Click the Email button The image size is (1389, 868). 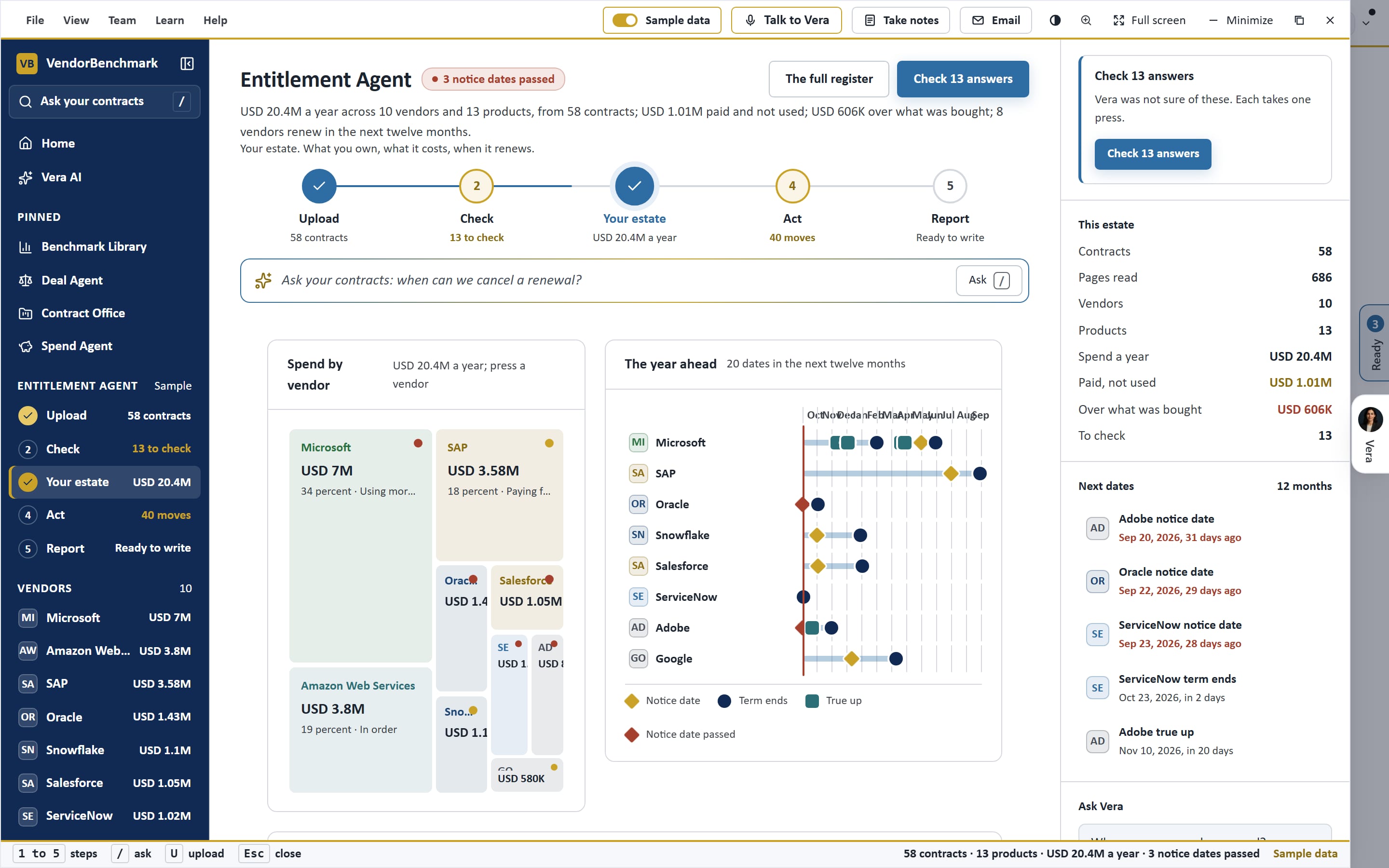[996, 20]
